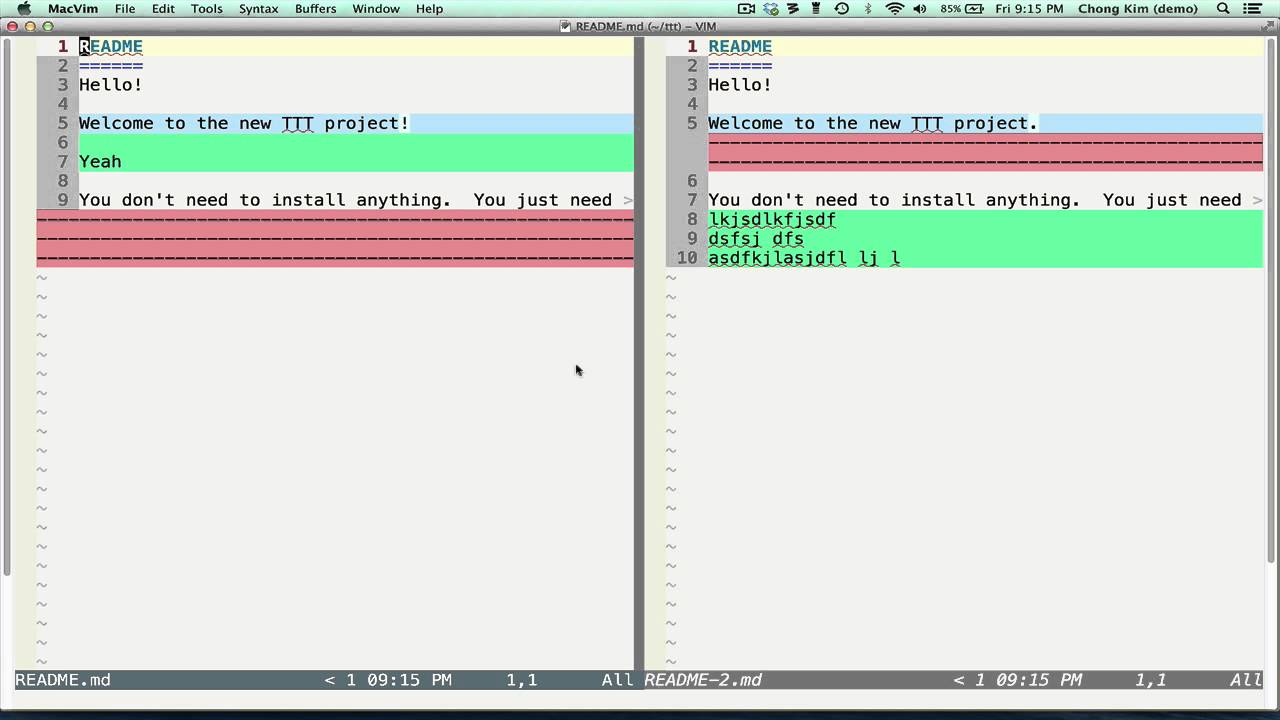Open the Fri 9:15 PM clock menu
Viewport: 1280px width, 720px height.
[1030, 9]
